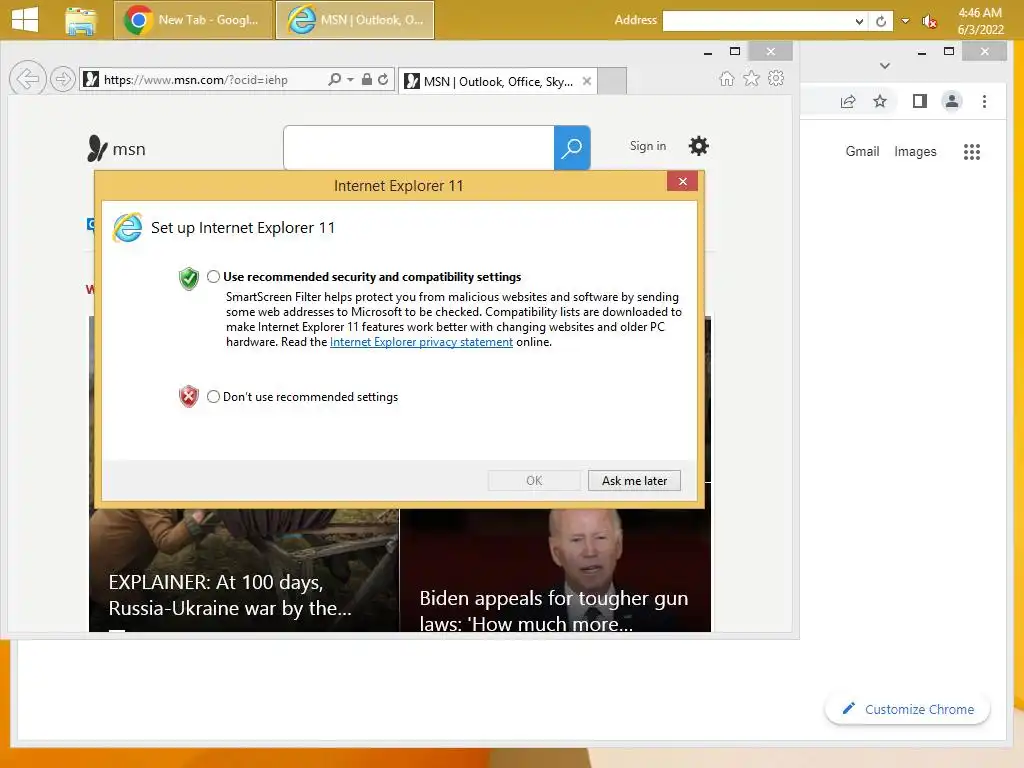
Task: Click the taskbar Address input field
Action: pos(758,21)
